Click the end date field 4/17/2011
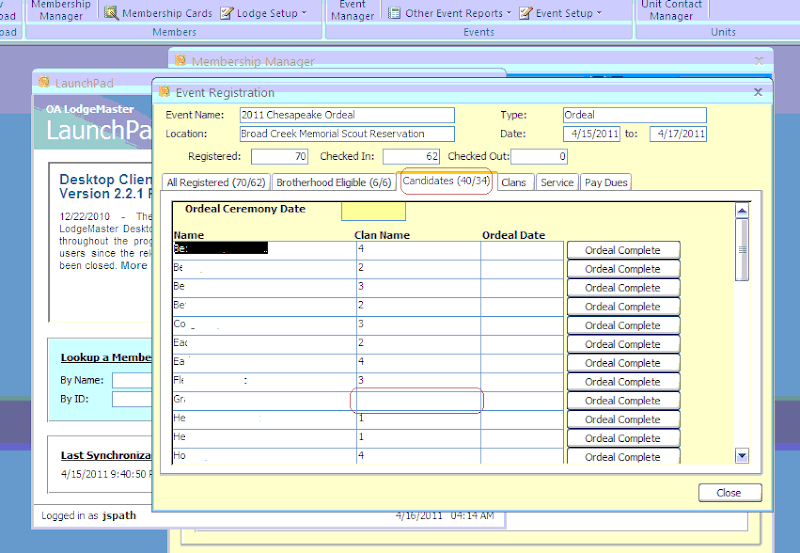Image resolution: width=800 pixels, height=553 pixels. coord(678,134)
